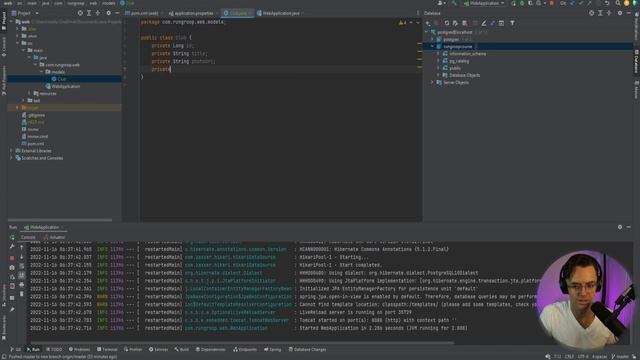The width and height of the screenshot is (640, 360).
Task: Expand the resources folder
Action: coord(29,93)
